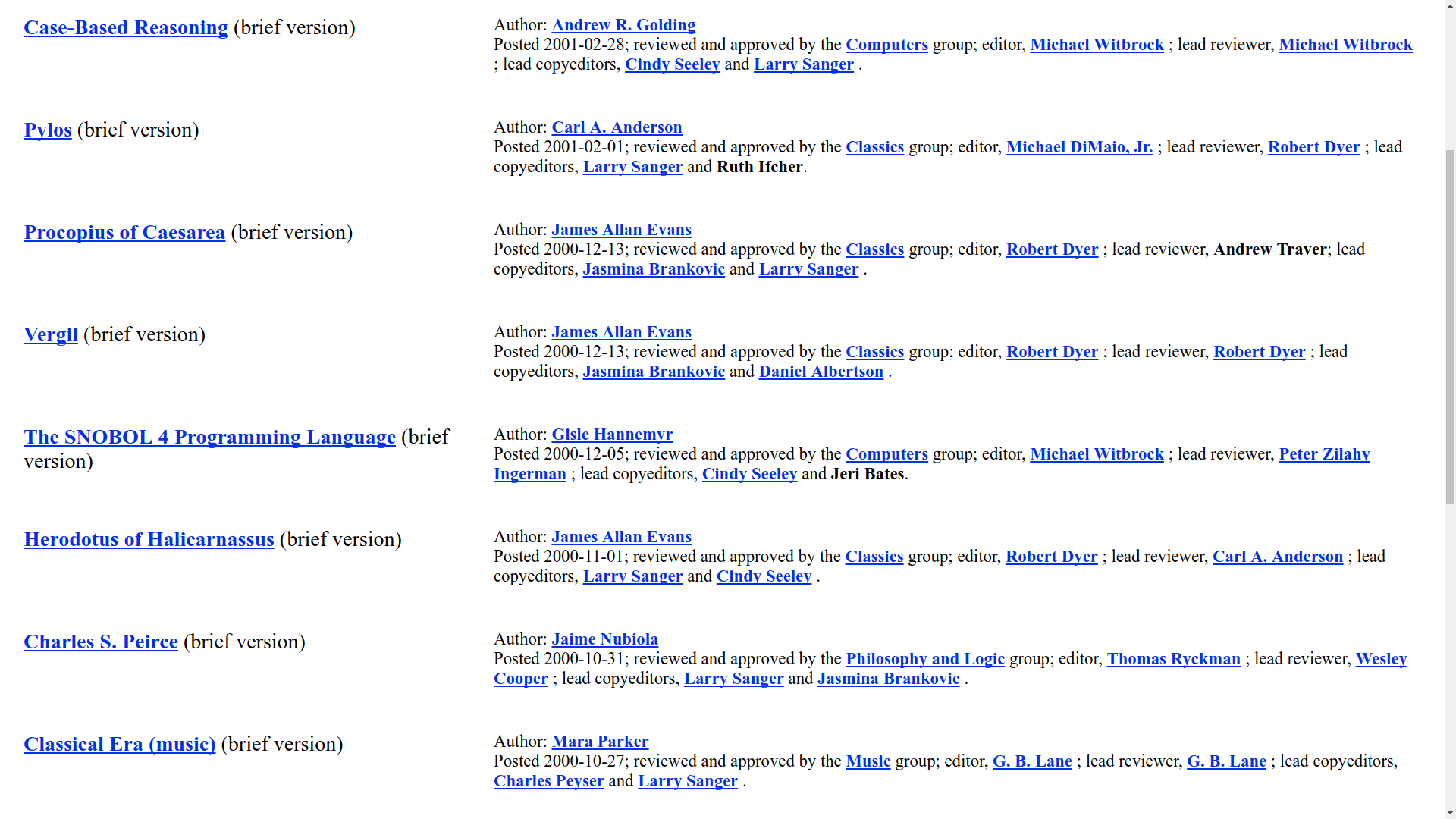Click editor Robert Dyer in Vergil entry
1456x819 pixels.
(x=1052, y=352)
